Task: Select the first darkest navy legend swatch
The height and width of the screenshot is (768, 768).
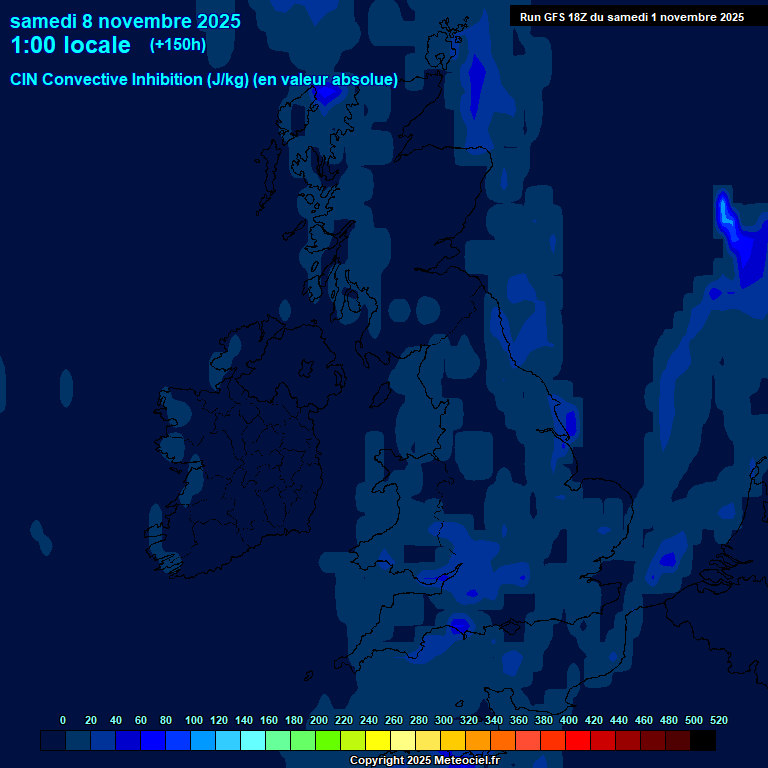Action: point(53,741)
